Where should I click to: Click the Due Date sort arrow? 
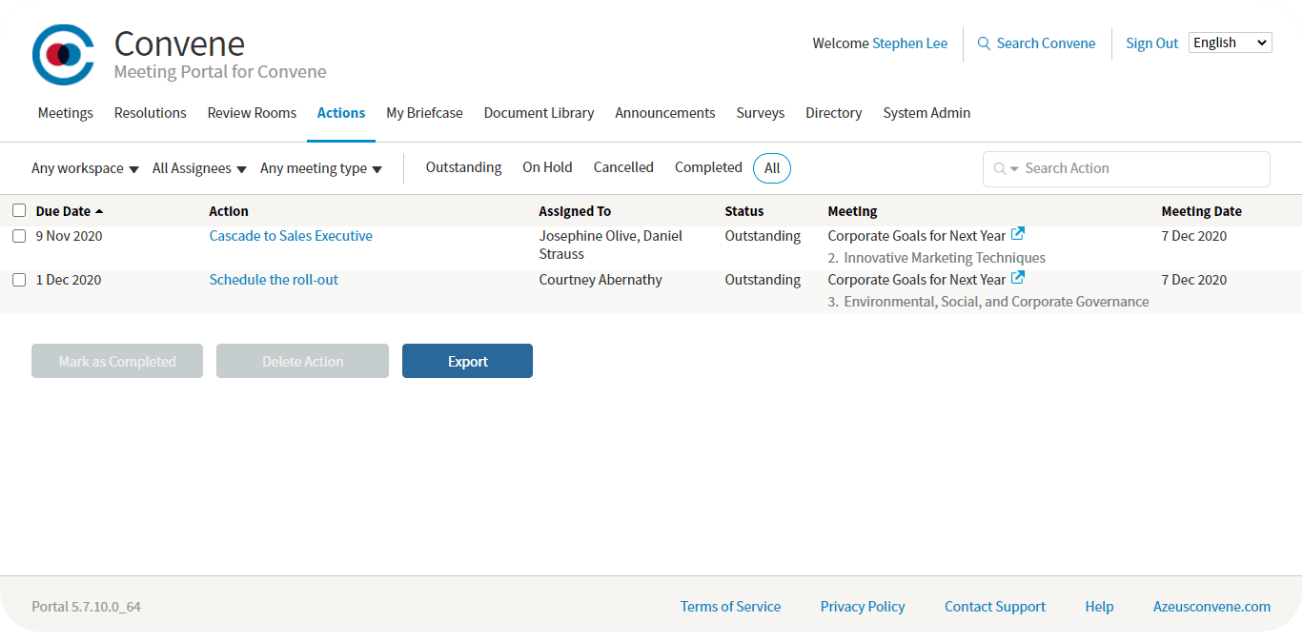point(99,211)
